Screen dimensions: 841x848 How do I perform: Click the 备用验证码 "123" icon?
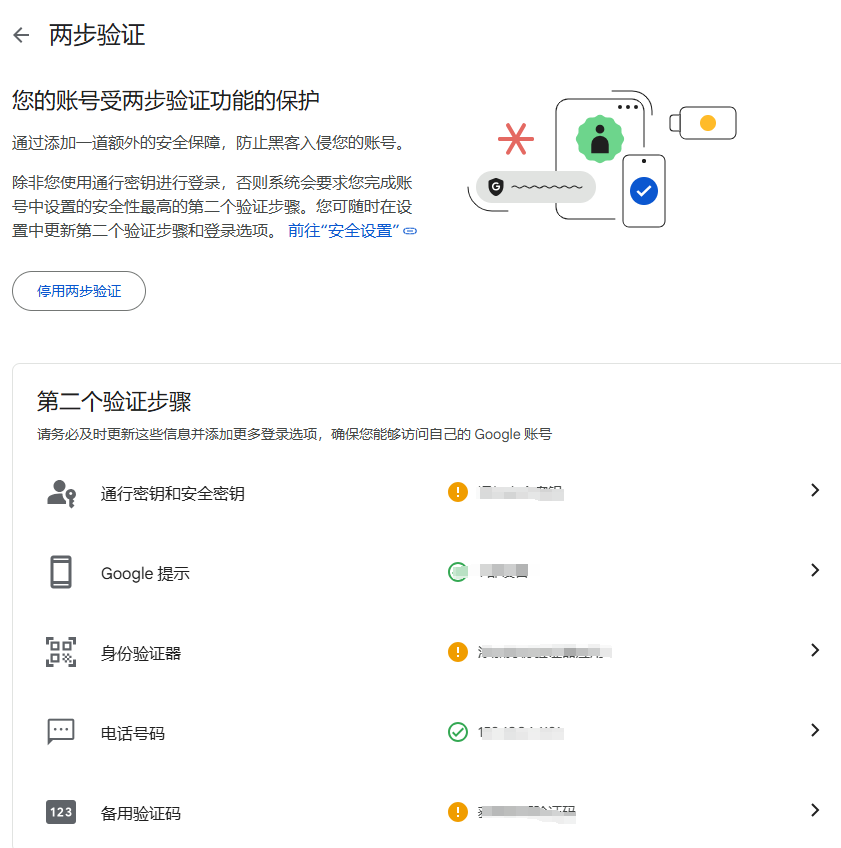pyautogui.click(x=62, y=811)
